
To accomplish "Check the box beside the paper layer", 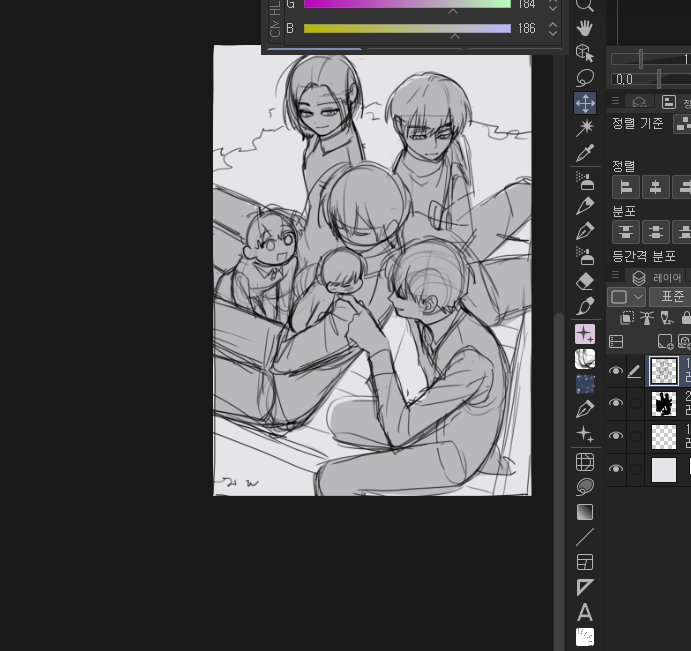I will (635, 469).
